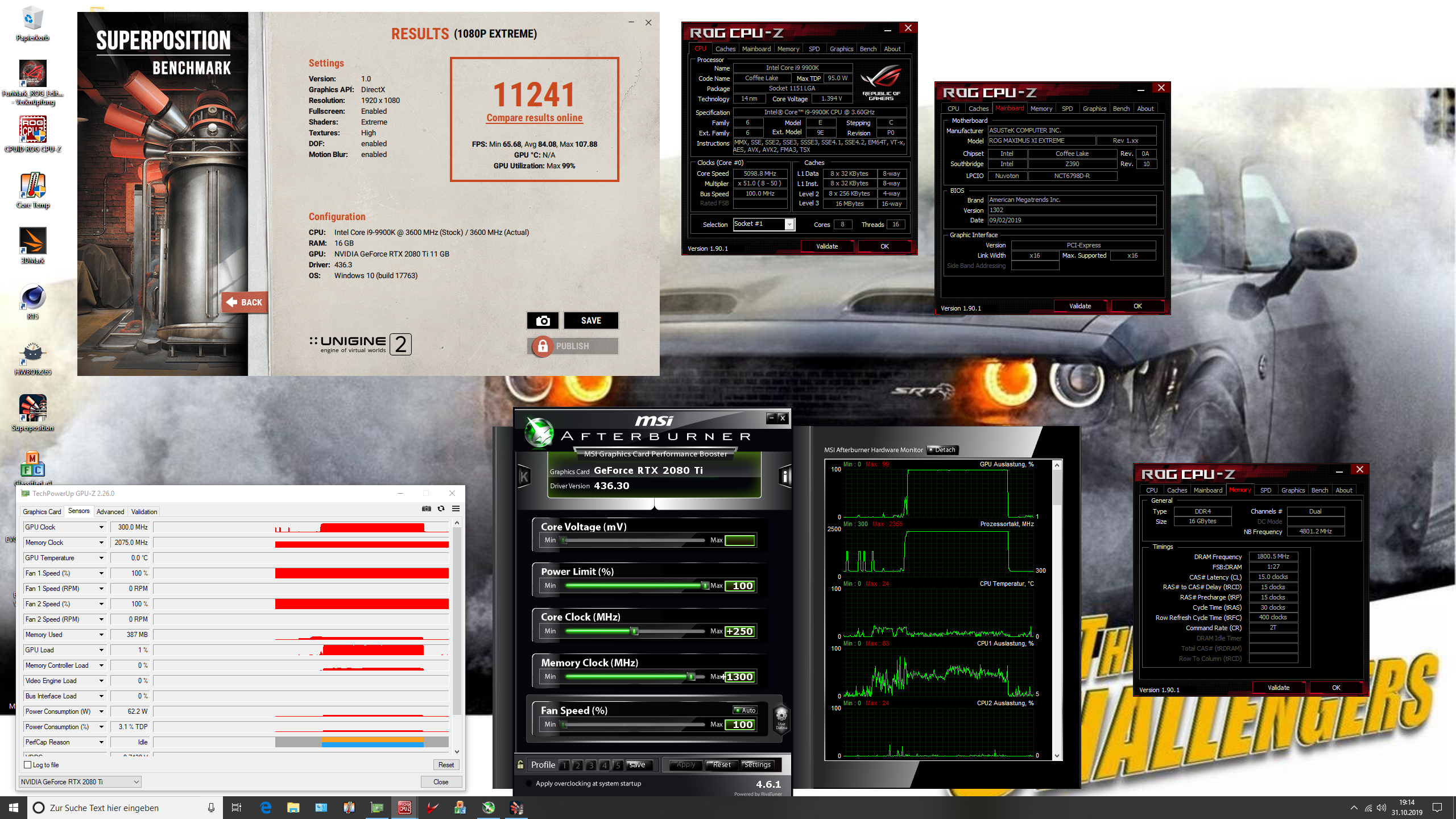Click Compare results online link

click(x=534, y=118)
